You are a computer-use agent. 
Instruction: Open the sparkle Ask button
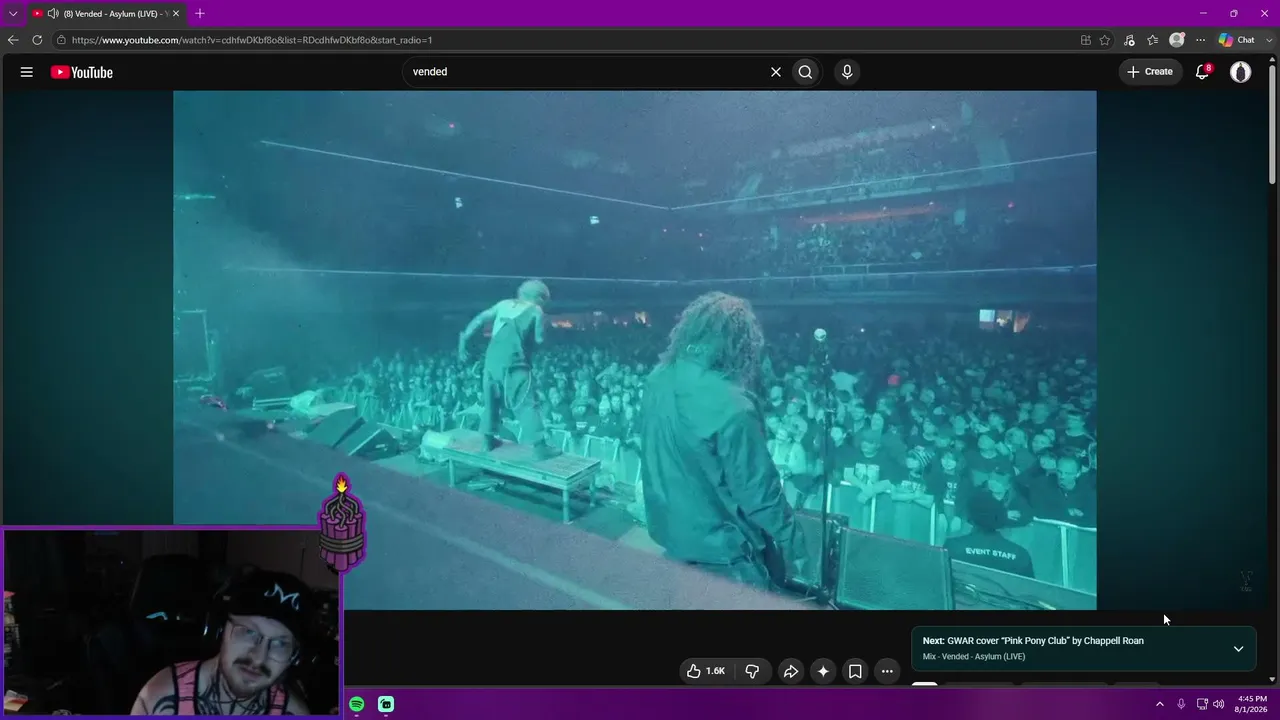823,671
